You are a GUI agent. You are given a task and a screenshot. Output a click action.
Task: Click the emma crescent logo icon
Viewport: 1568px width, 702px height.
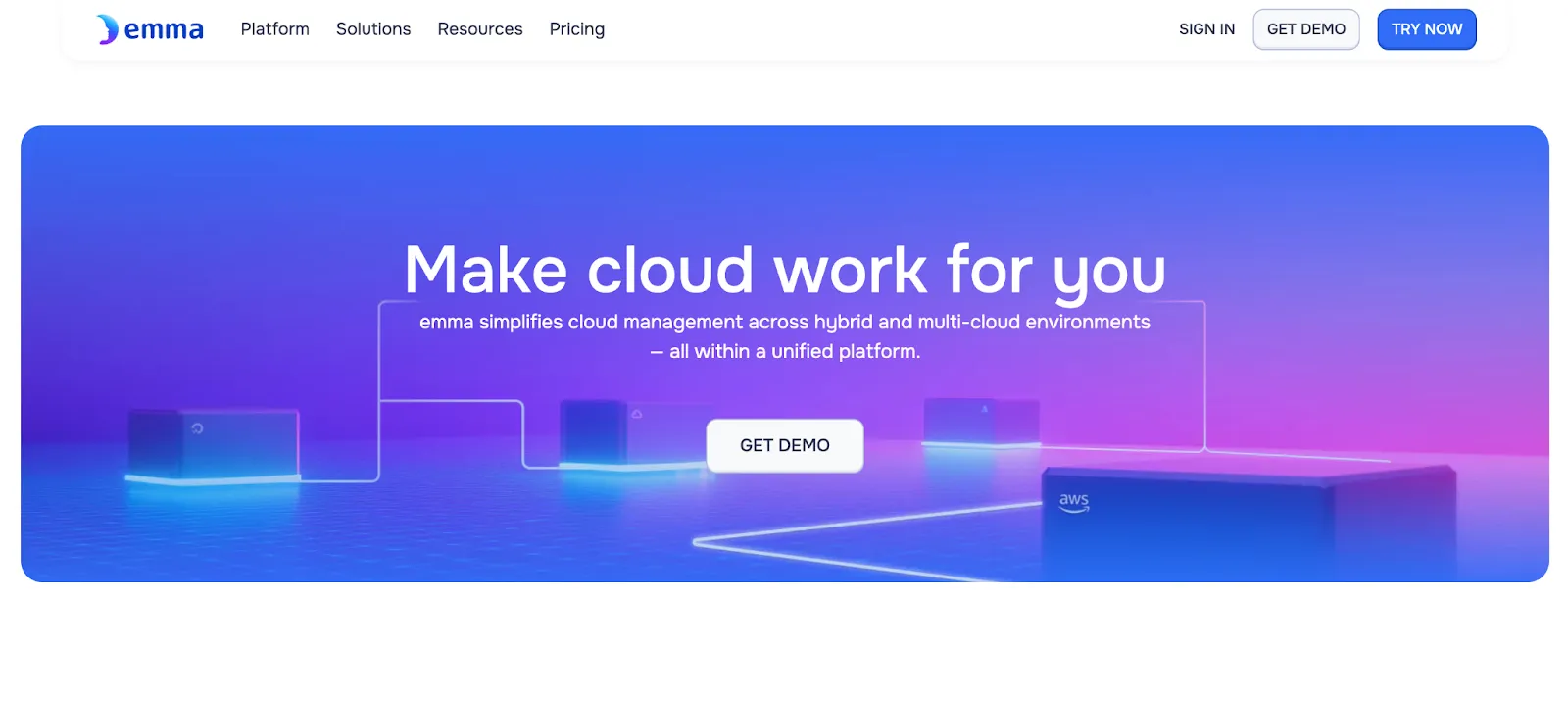pos(107,29)
